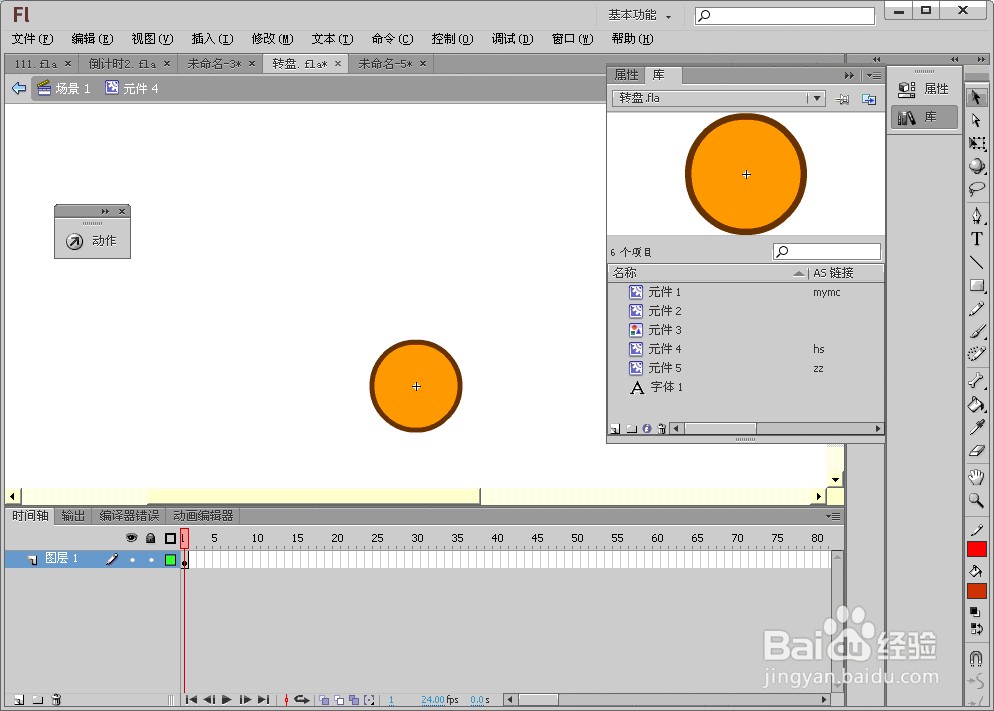The image size is (994, 711).
Task: Select the Bone tool
Action: pyautogui.click(x=978, y=381)
